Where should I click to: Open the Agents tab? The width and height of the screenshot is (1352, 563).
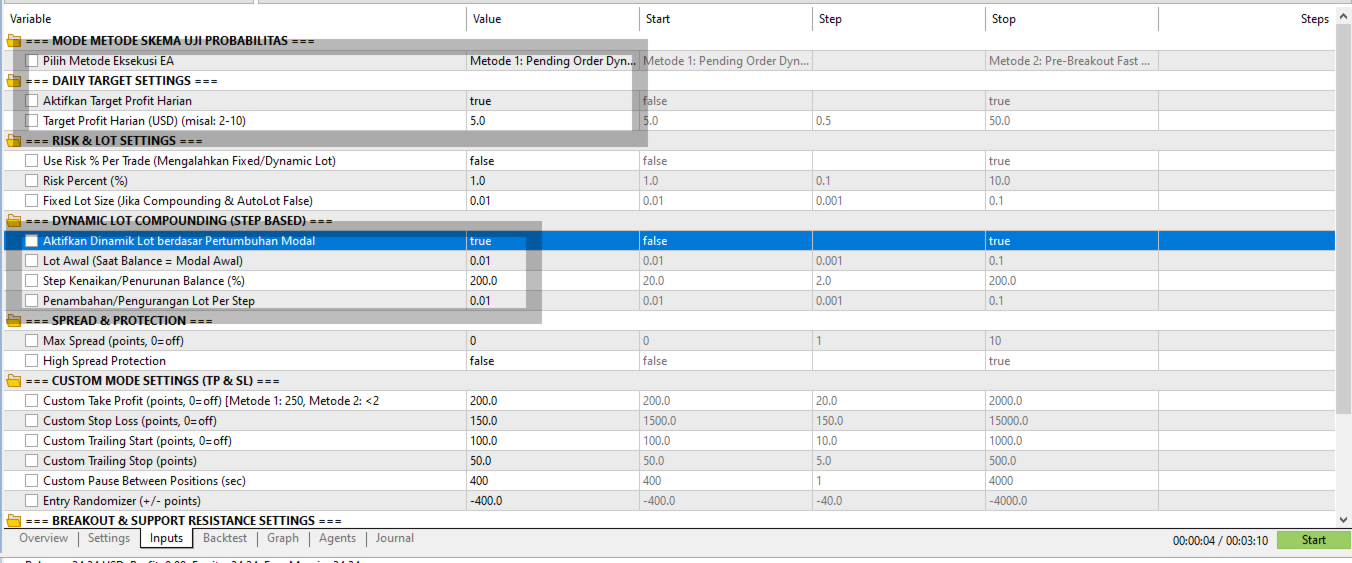pyautogui.click(x=337, y=538)
